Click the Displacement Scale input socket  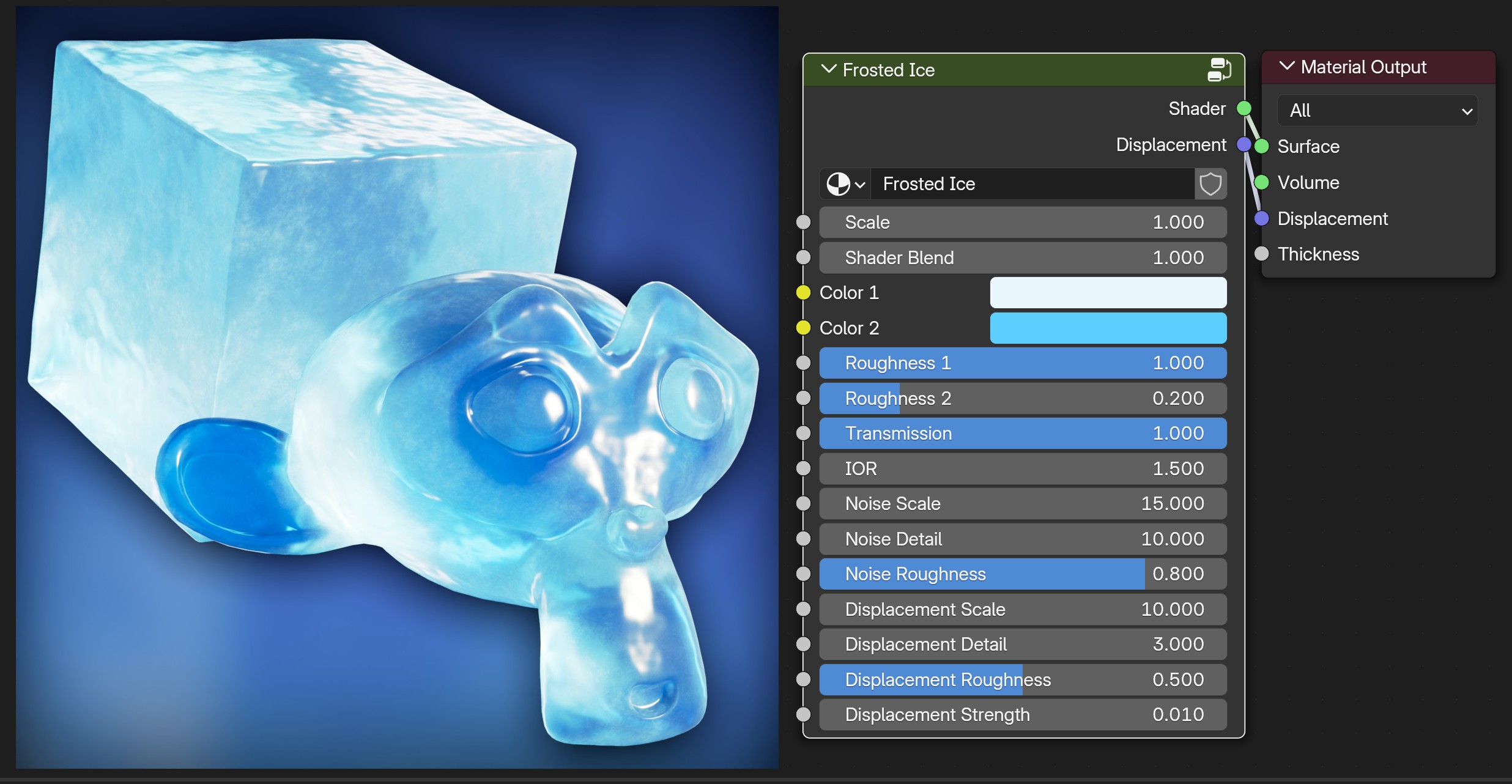(803, 609)
